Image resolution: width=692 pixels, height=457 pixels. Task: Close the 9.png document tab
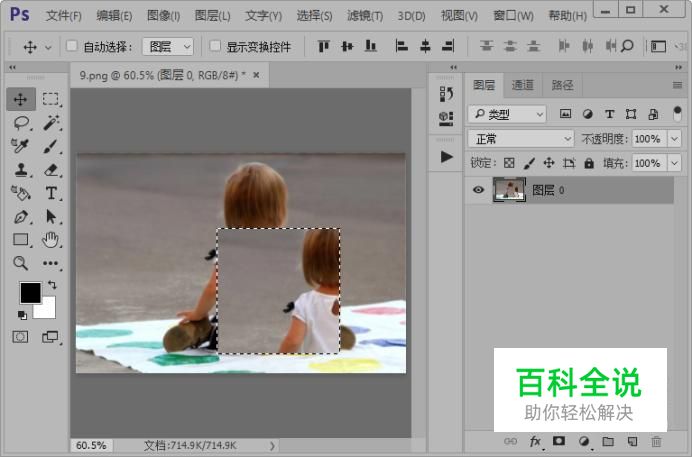[x=256, y=75]
